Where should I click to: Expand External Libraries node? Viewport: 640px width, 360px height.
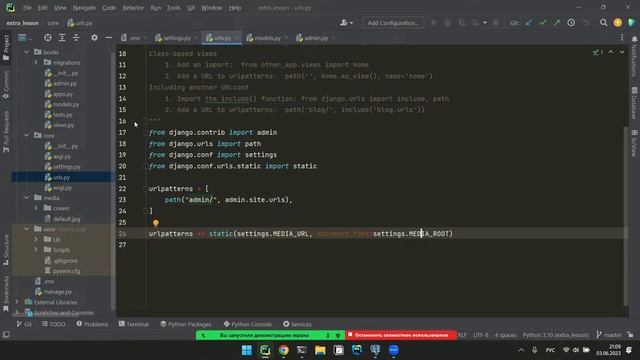[x=17, y=302]
